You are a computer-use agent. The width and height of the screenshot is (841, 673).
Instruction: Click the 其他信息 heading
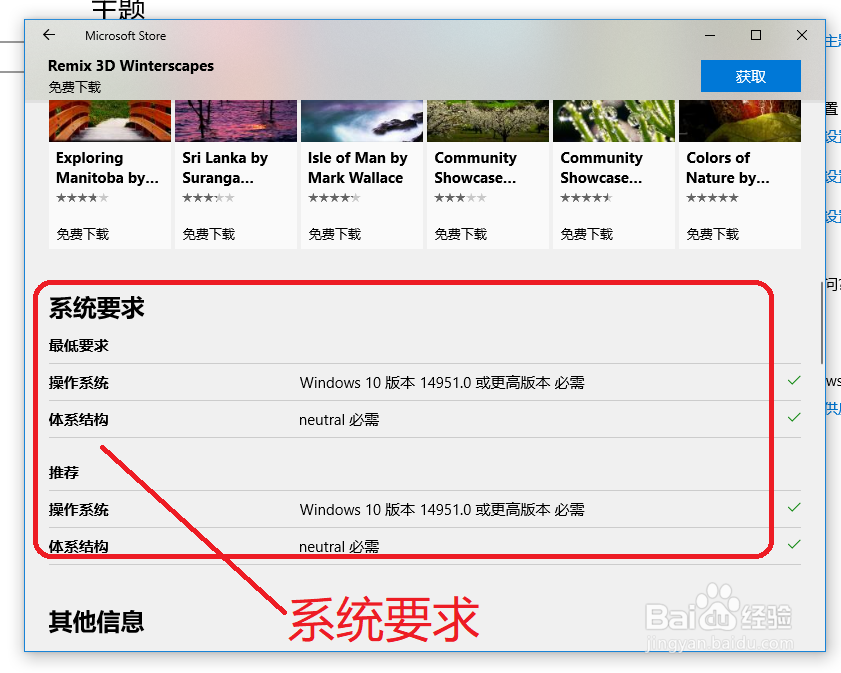point(97,622)
